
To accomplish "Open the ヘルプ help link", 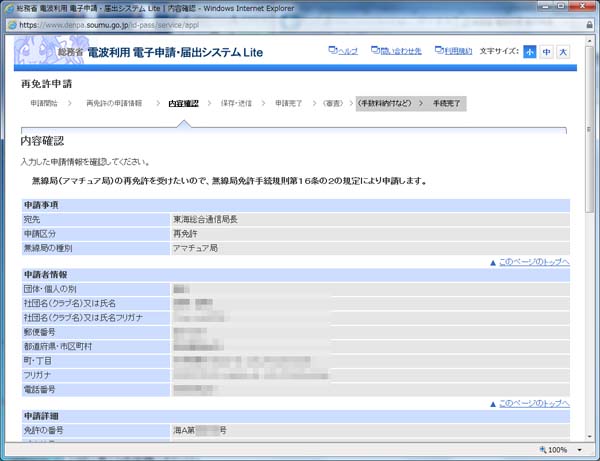I will pos(343,50).
